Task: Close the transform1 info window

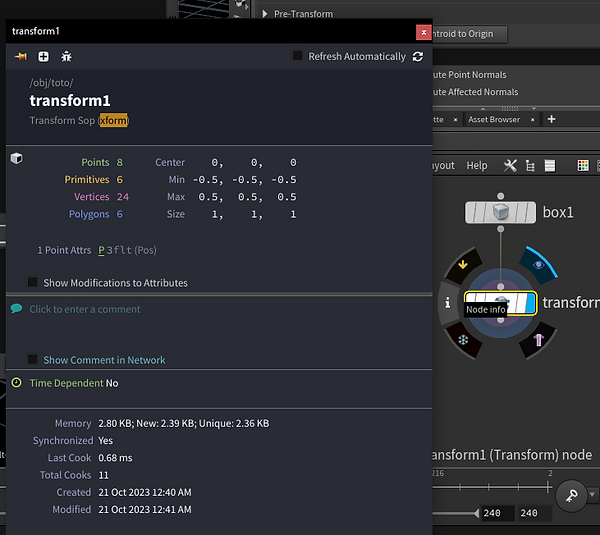Action: 424,33
